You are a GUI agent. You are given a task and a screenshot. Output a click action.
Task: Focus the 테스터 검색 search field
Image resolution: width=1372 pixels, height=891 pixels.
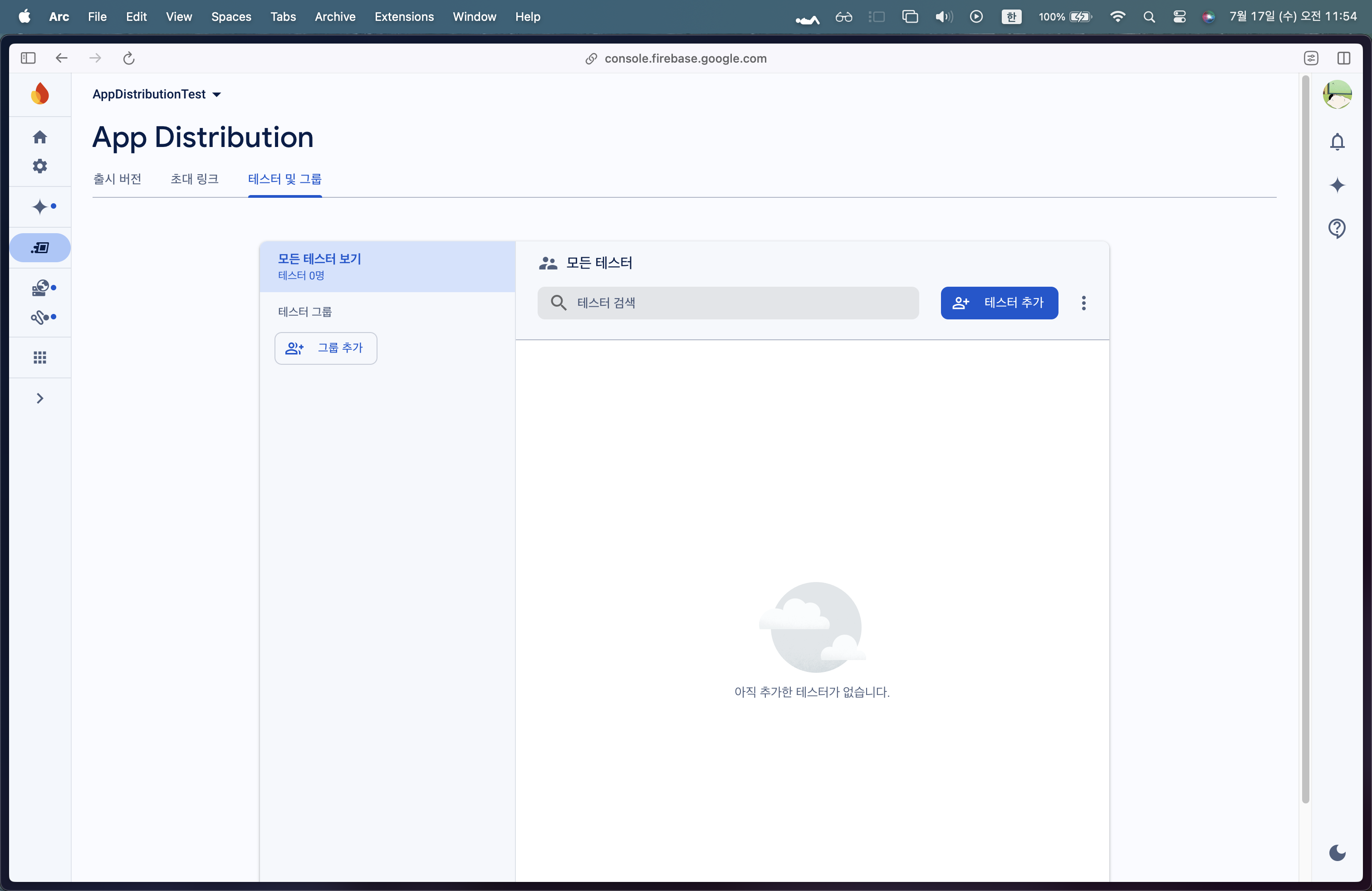coord(728,303)
